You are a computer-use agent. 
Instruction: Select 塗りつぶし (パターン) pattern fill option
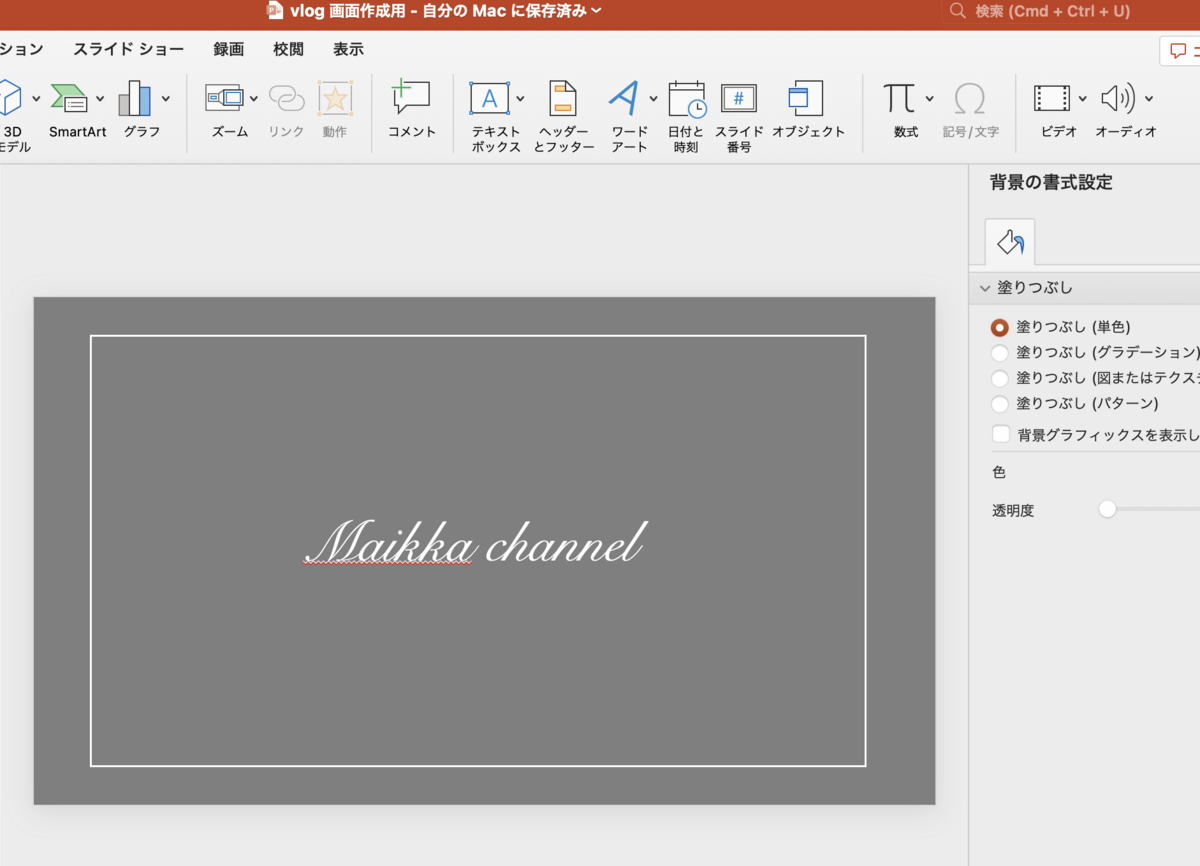(1000, 405)
